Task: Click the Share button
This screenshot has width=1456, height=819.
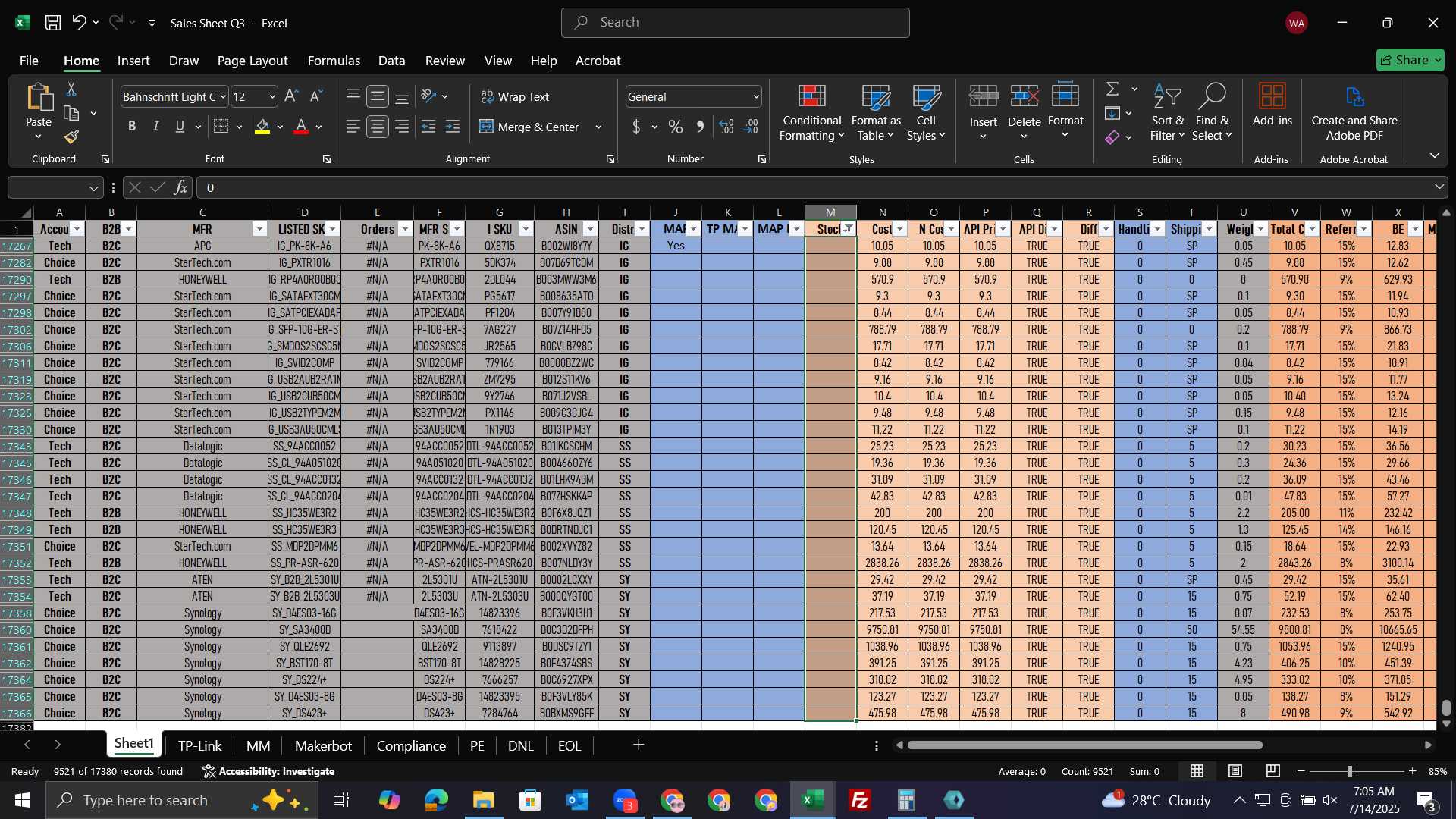Action: pos(1410,60)
